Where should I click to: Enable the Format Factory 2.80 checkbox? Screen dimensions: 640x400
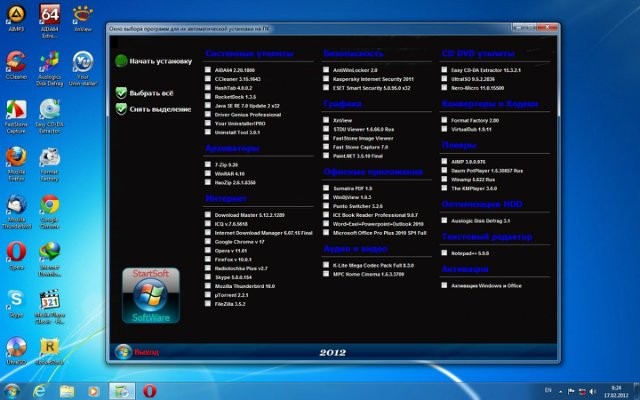444,120
